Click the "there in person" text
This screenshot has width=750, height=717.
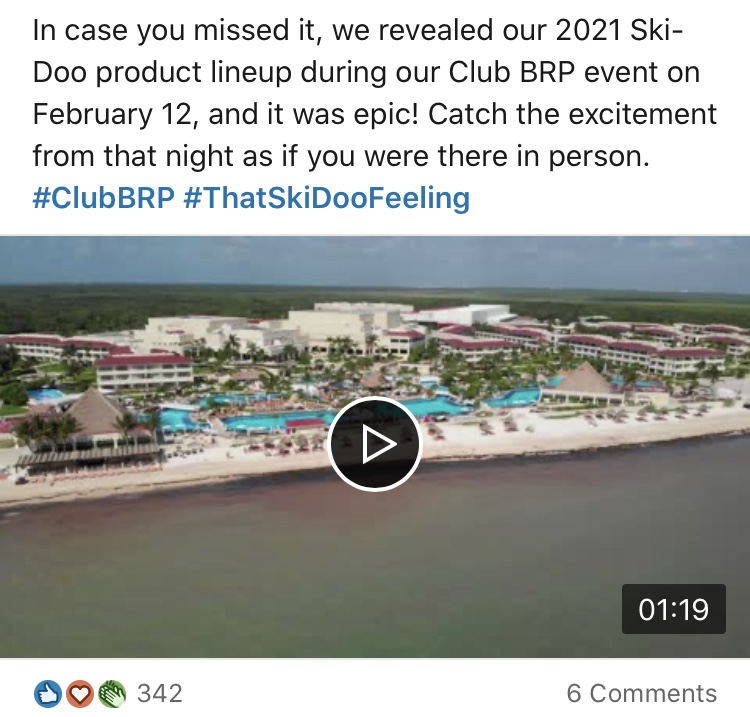click(x=543, y=157)
